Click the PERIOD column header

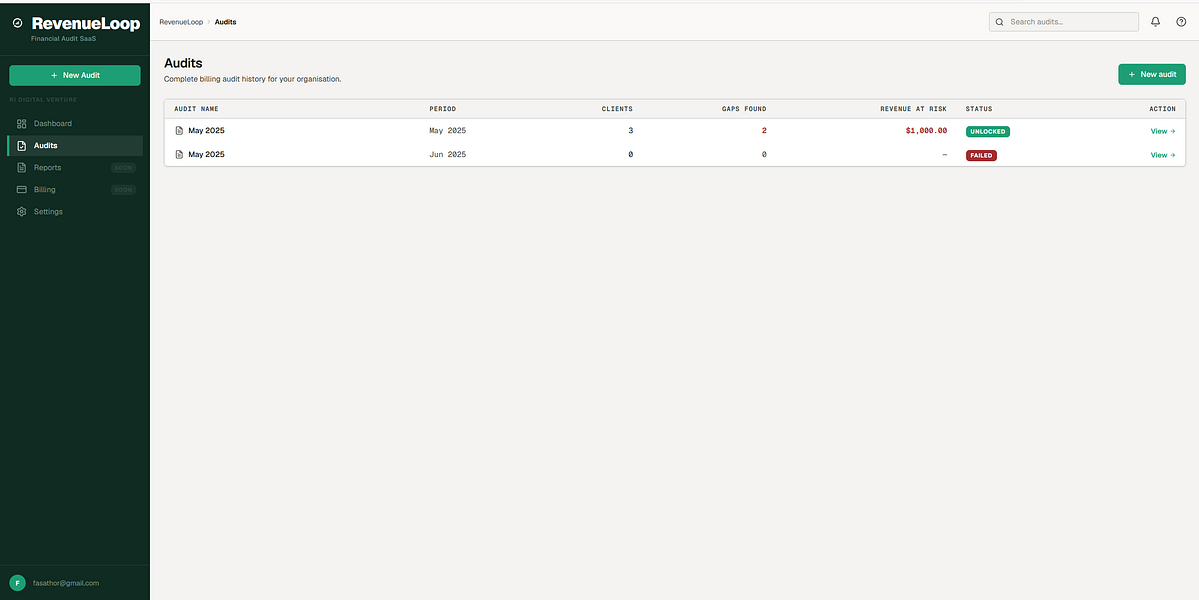443,109
